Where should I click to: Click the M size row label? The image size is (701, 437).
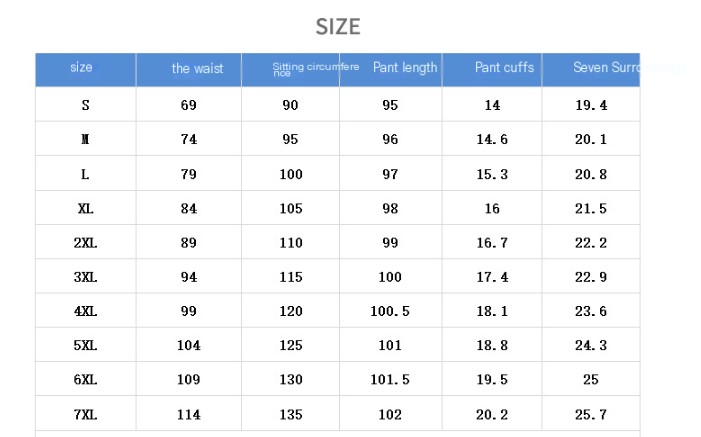tap(85, 140)
